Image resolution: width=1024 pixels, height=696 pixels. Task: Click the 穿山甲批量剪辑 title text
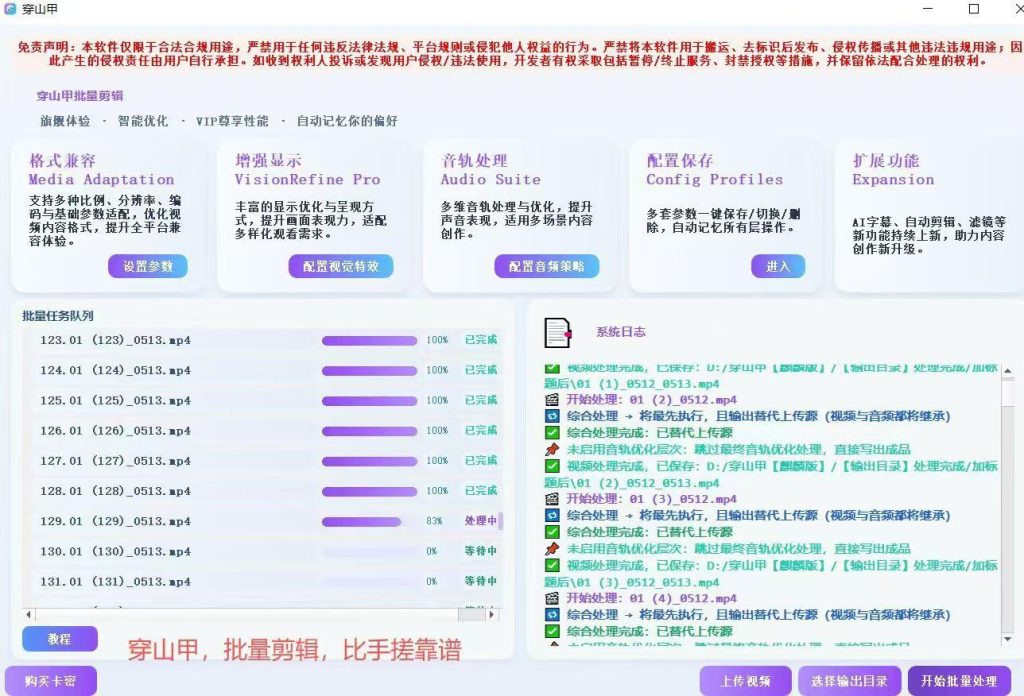[x=80, y=96]
